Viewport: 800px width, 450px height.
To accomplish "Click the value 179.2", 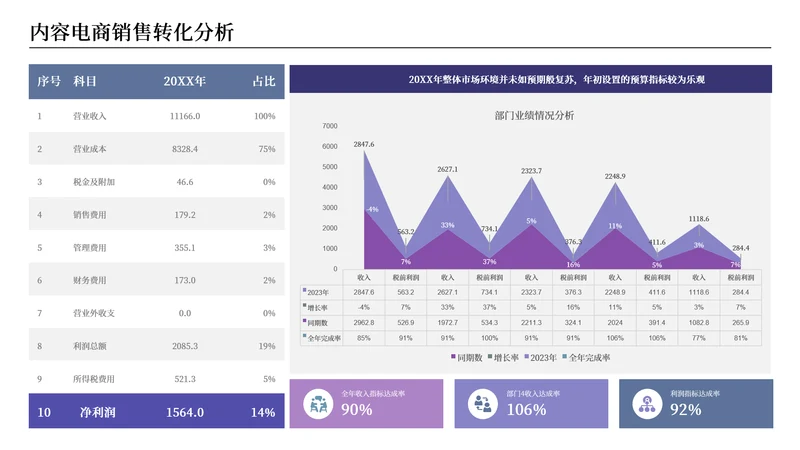I will point(185,215).
